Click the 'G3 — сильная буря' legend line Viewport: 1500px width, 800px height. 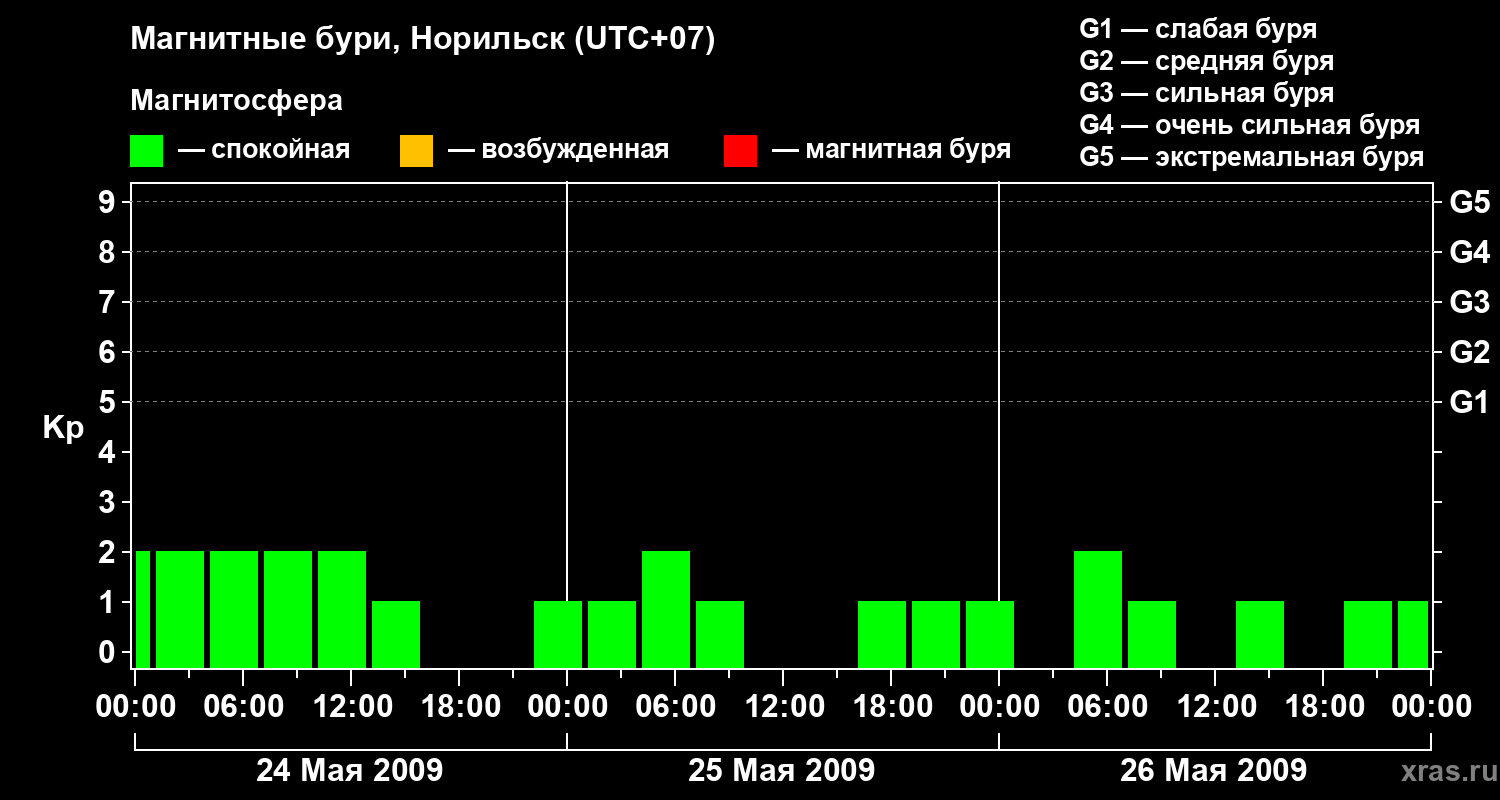pyautogui.click(x=1207, y=93)
